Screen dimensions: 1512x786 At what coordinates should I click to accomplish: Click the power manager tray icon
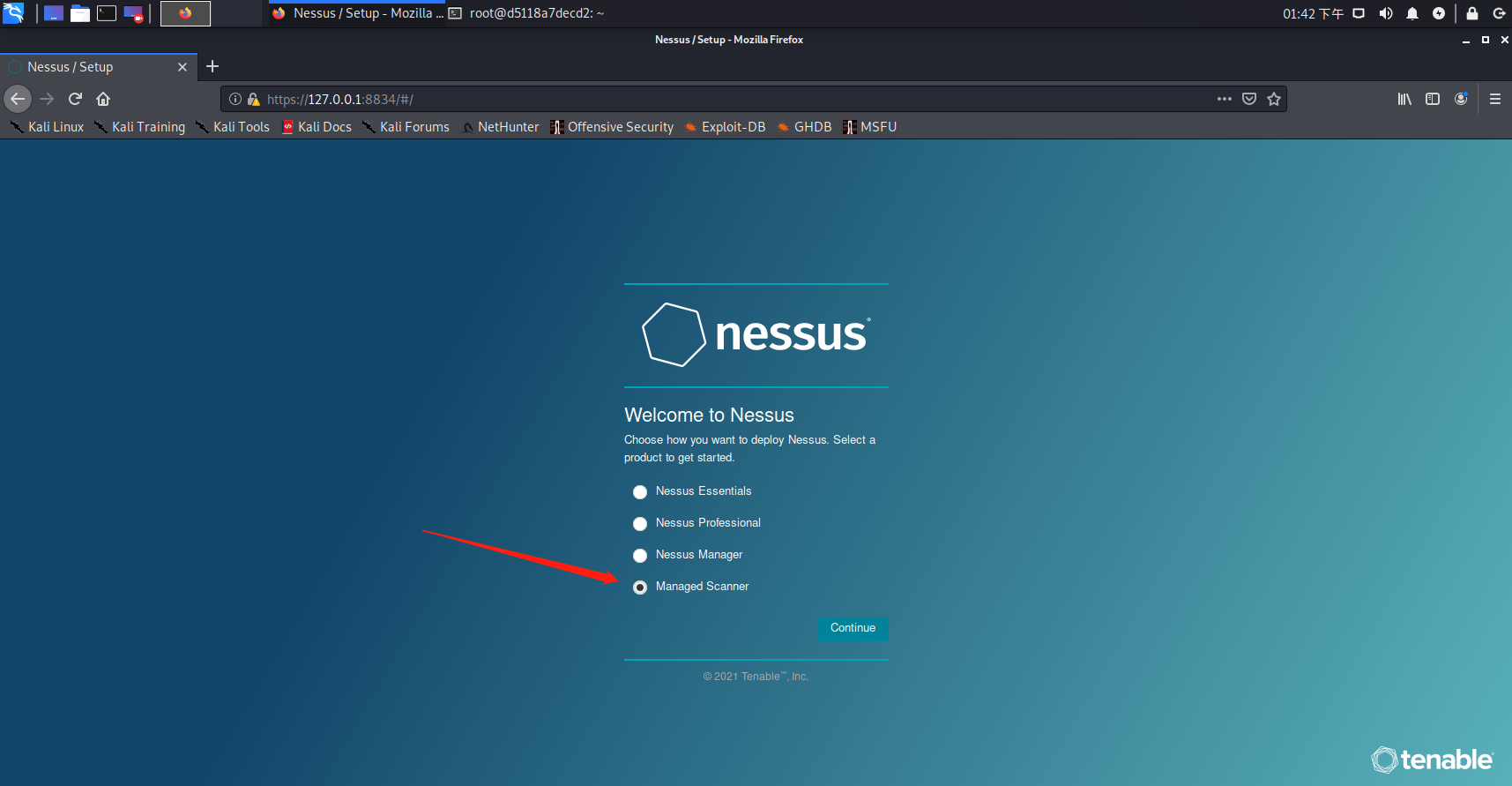click(x=1439, y=13)
